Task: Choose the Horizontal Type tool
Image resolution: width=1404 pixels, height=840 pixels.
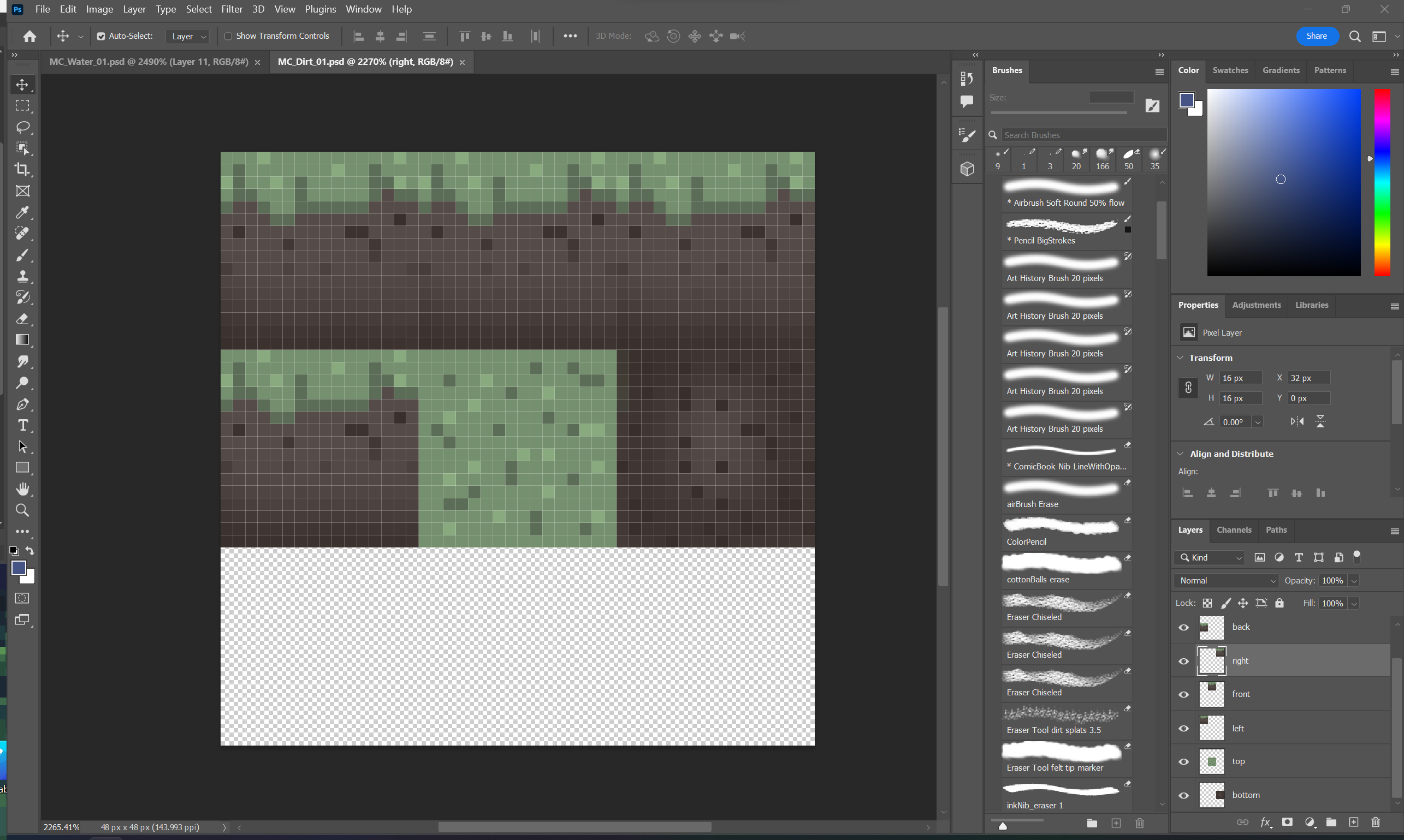Action: pyautogui.click(x=22, y=425)
